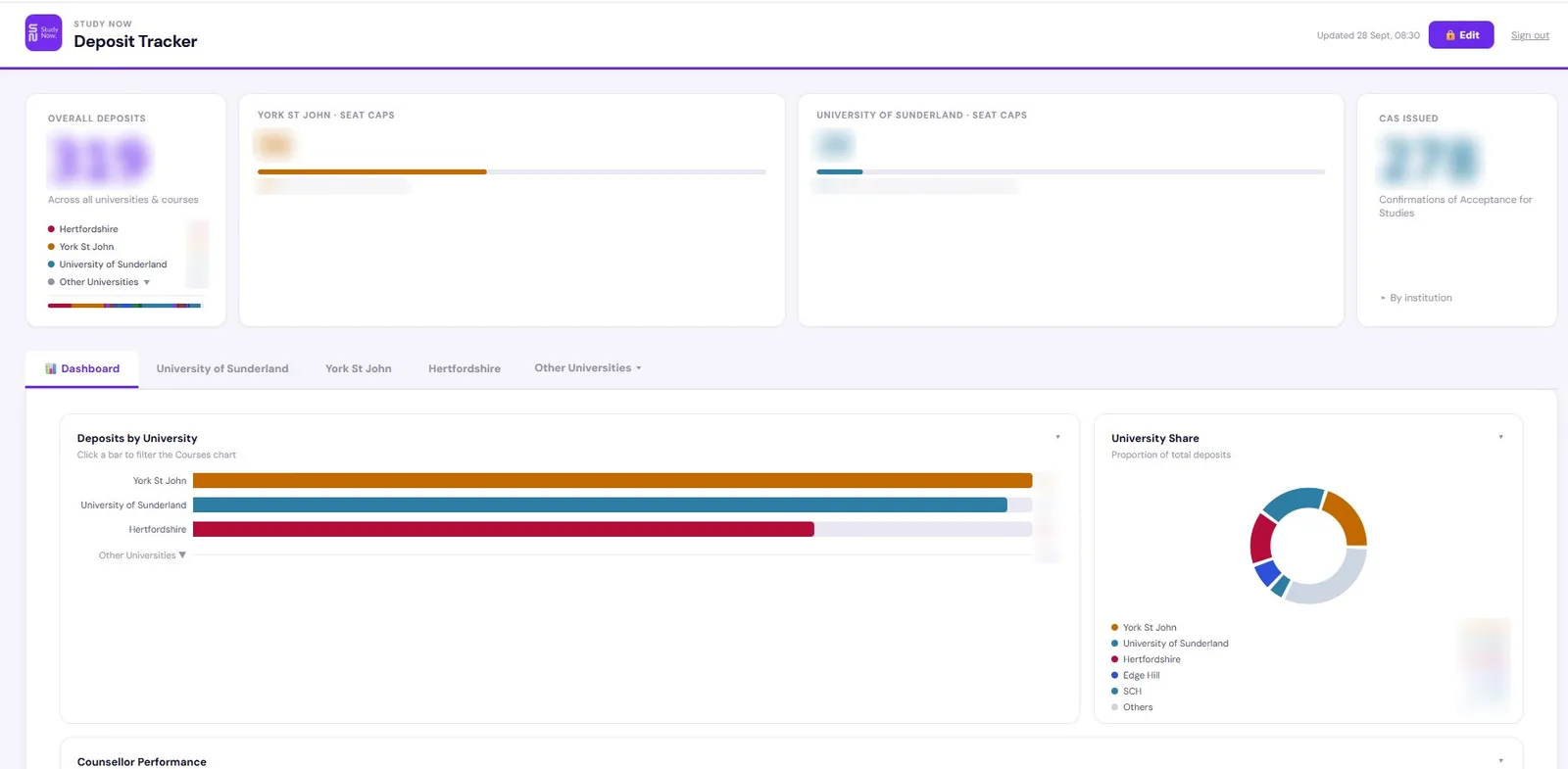Select SCH in the University Share legend

(x=1127, y=692)
